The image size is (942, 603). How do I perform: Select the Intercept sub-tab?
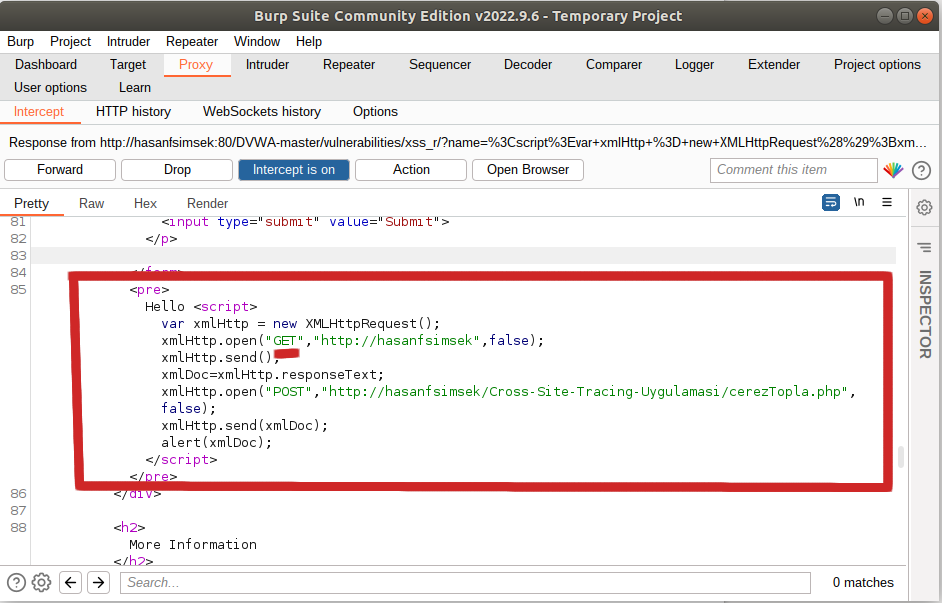39,112
